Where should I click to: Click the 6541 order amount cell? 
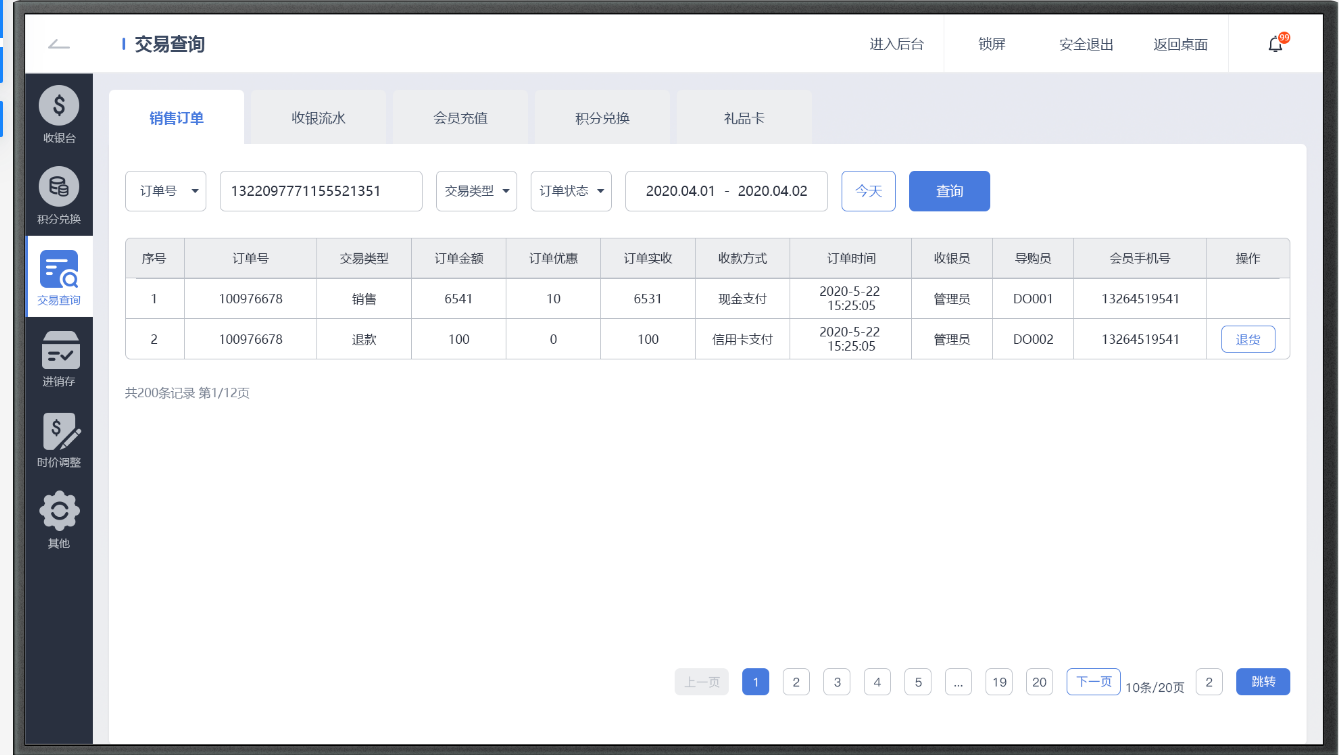coord(459,298)
